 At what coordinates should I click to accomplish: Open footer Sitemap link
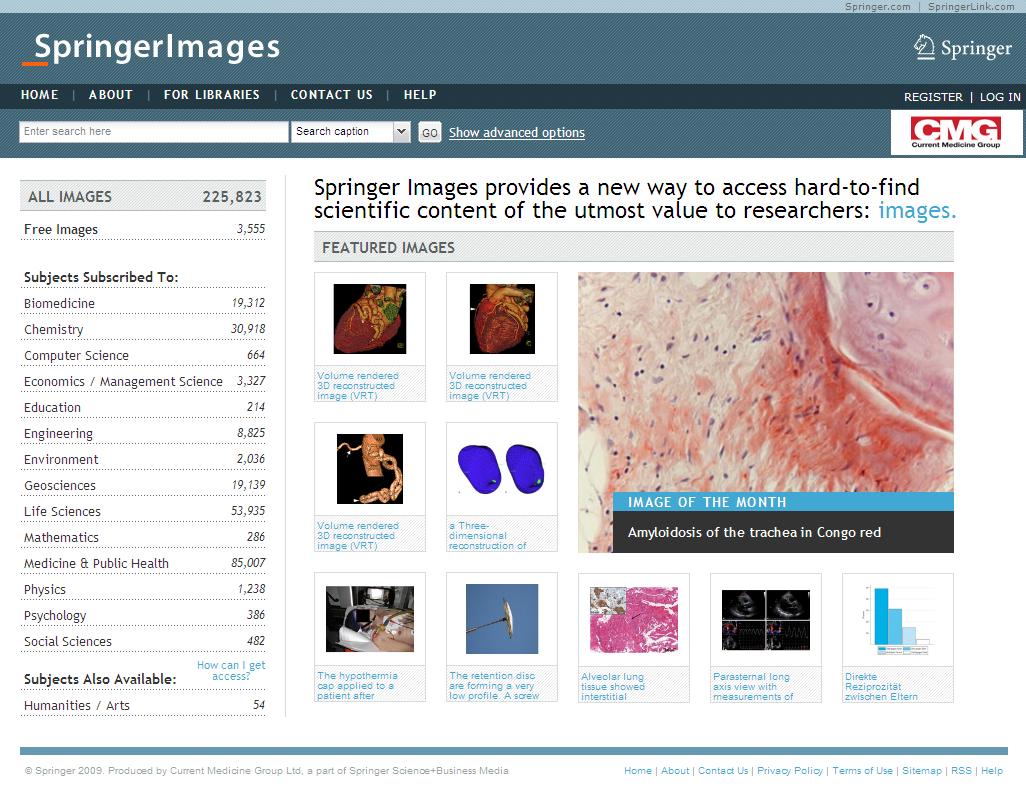tap(922, 771)
